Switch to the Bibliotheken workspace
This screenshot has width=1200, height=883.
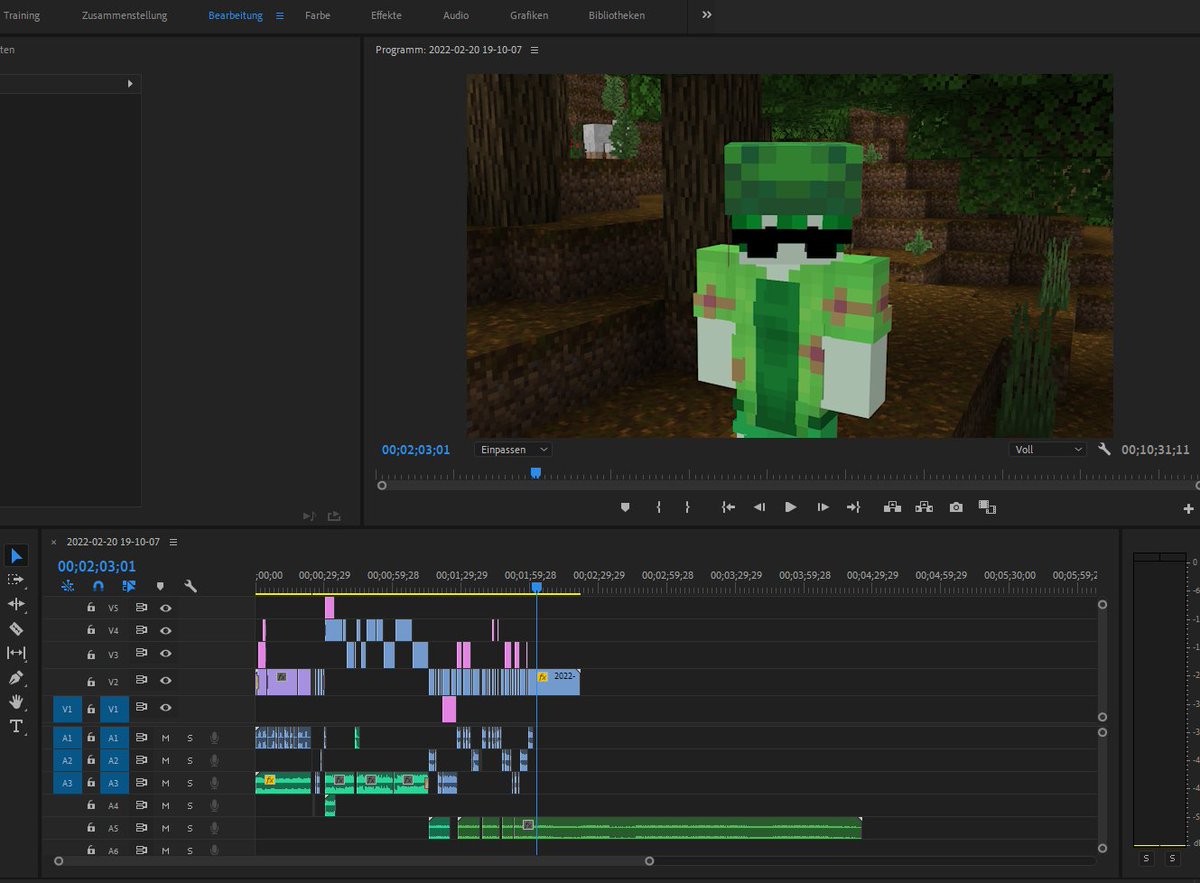click(617, 16)
